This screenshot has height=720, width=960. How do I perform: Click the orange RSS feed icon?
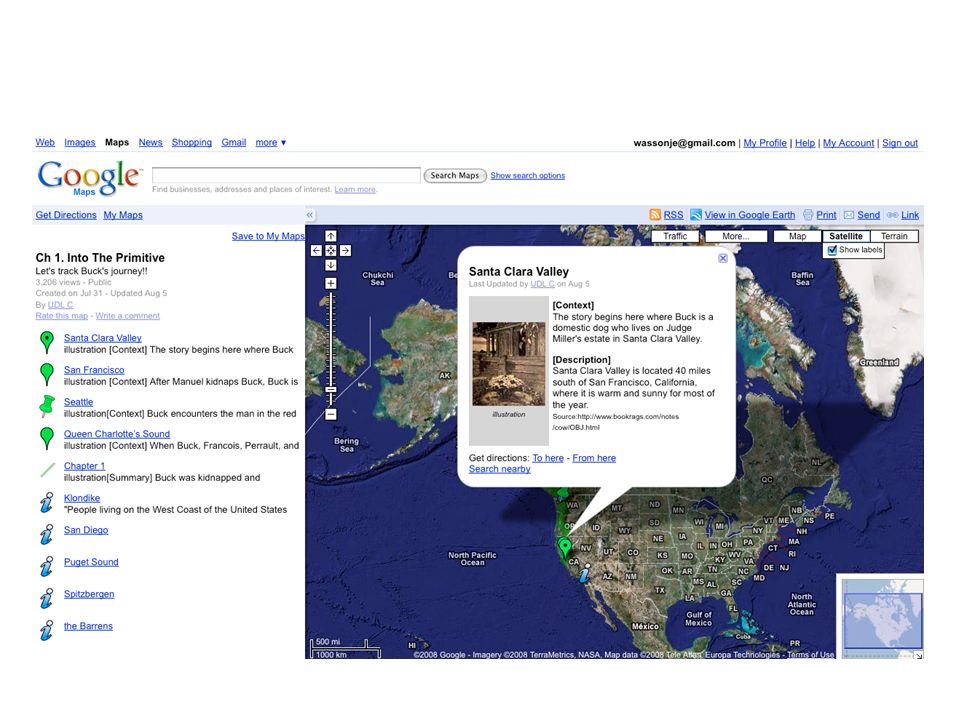(x=655, y=215)
